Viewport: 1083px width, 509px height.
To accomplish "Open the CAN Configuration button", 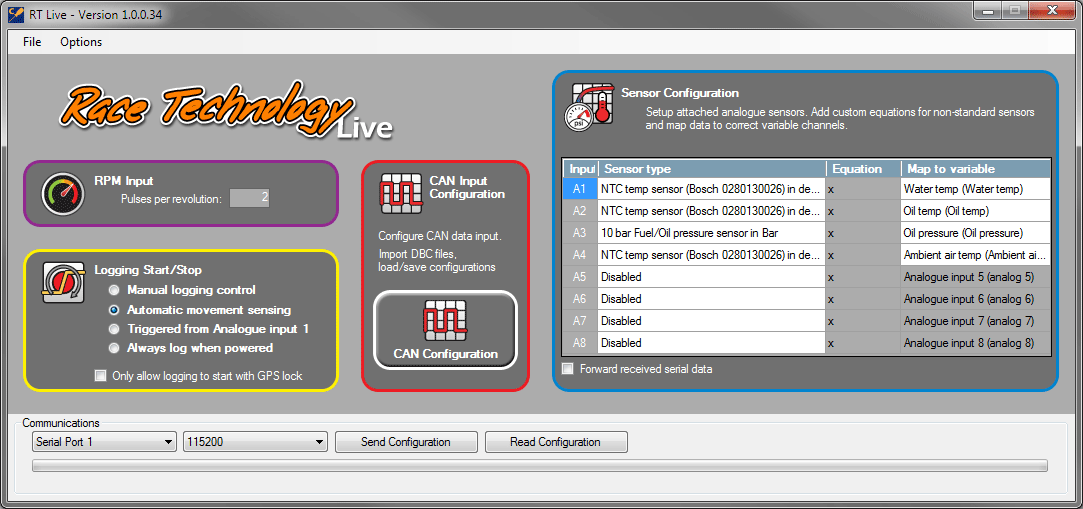I will pyautogui.click(x=445, y=330).
